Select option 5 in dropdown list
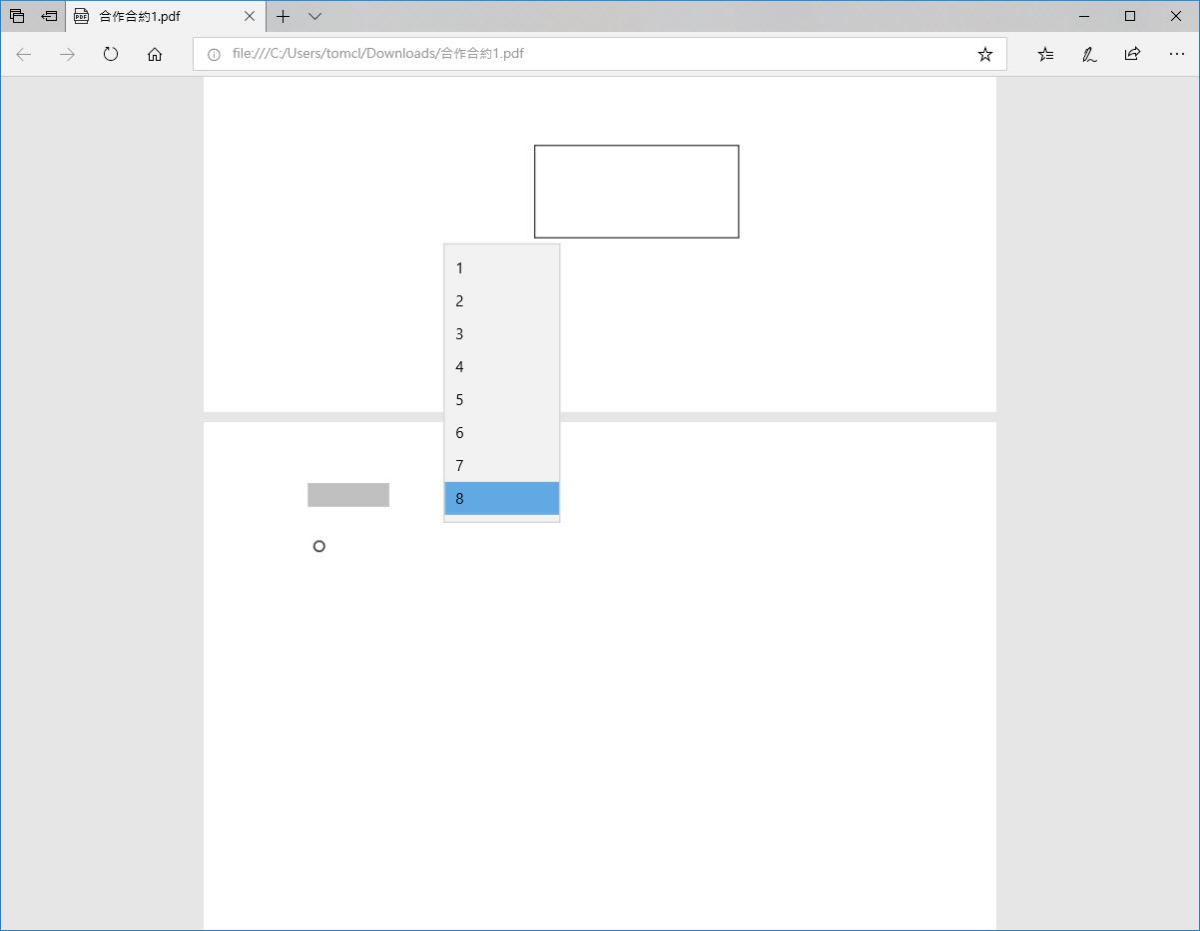 [x=502, y=400]
